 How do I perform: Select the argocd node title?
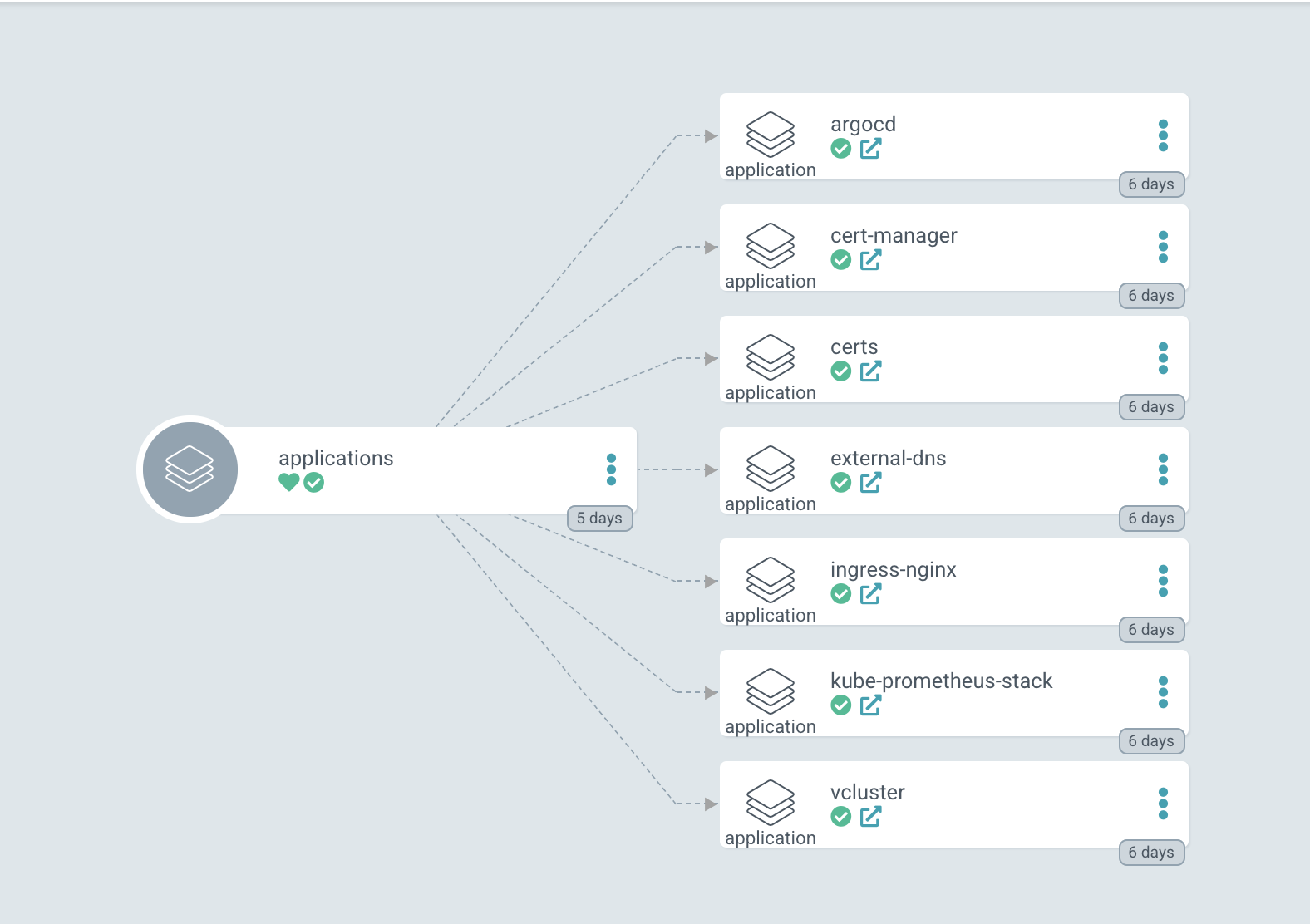pos(863,125)
